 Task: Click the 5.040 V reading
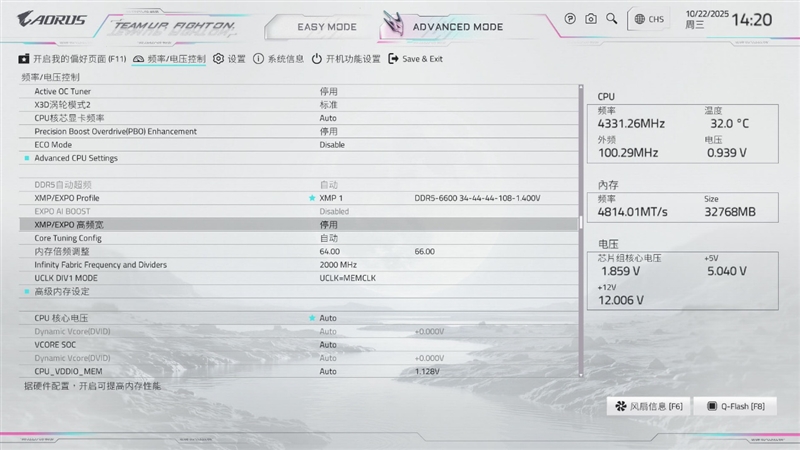click(727, 271)
